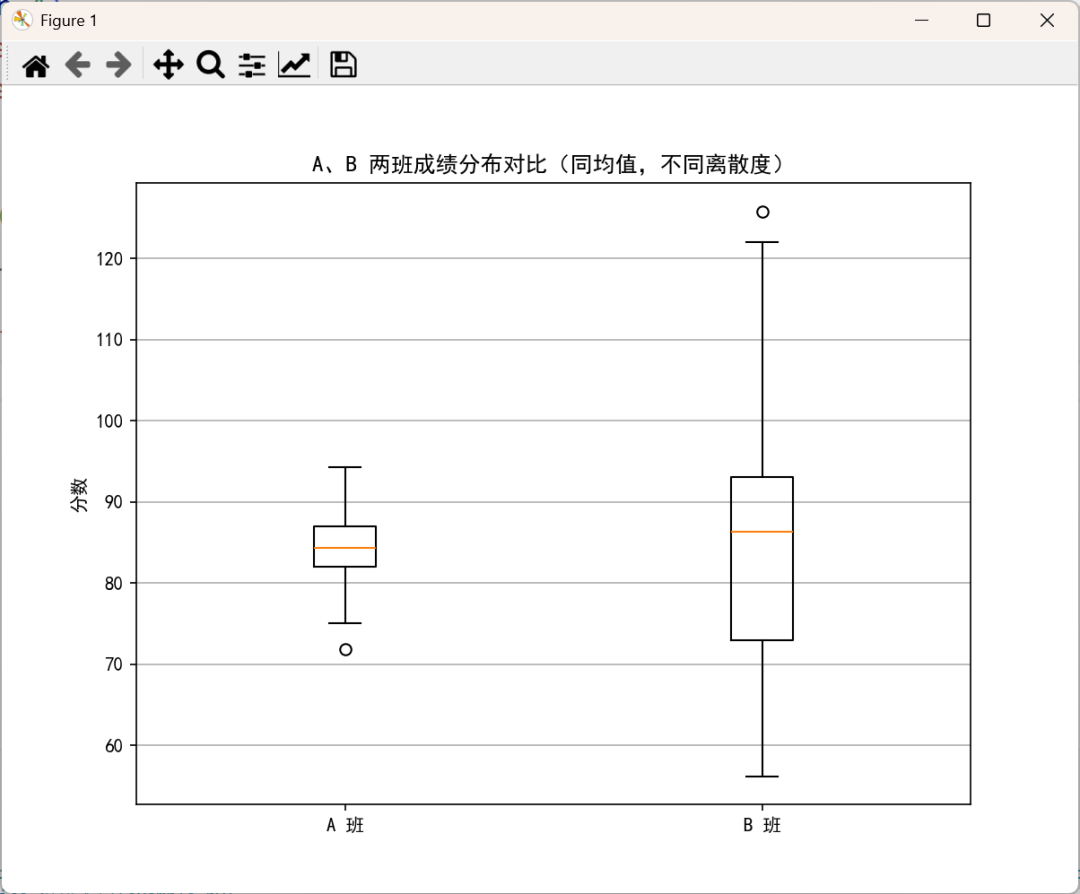Screen dimensions: 1080x894
Task: Close the Figure 1 window
Action: 1047,20
